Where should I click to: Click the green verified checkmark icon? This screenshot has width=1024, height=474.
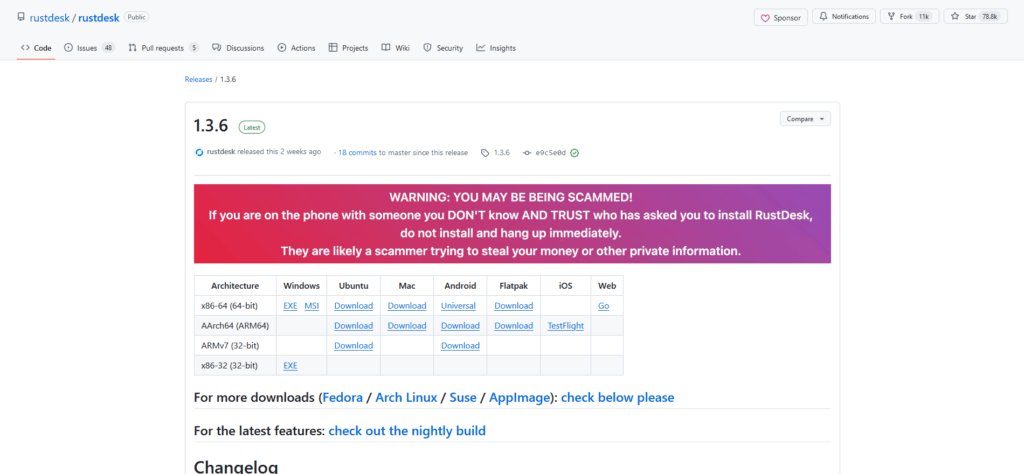[575, 153]
